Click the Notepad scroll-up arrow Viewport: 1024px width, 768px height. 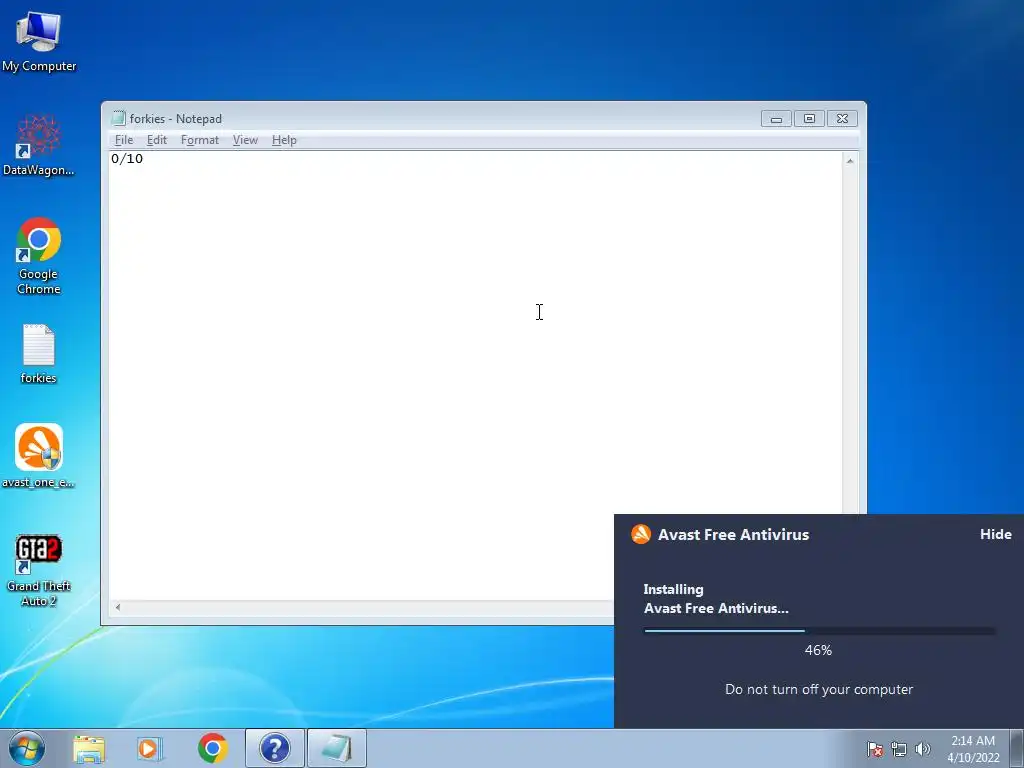850,161
